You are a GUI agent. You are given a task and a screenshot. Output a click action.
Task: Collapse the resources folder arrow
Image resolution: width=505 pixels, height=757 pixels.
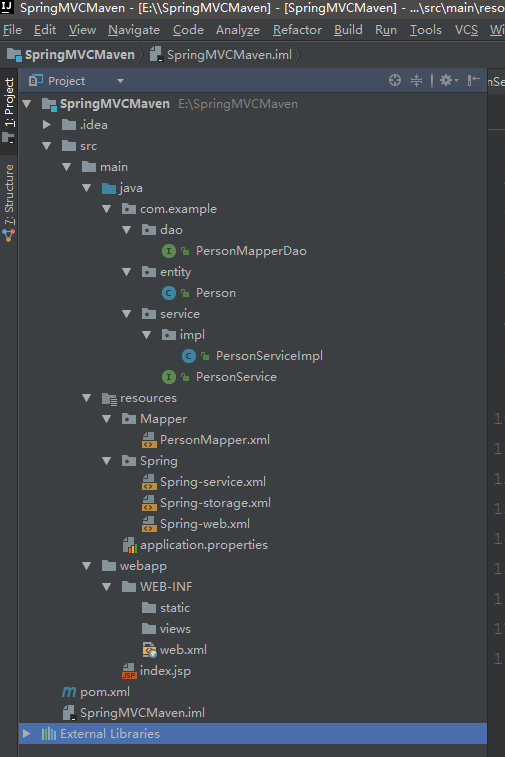[x=87, y=398]
